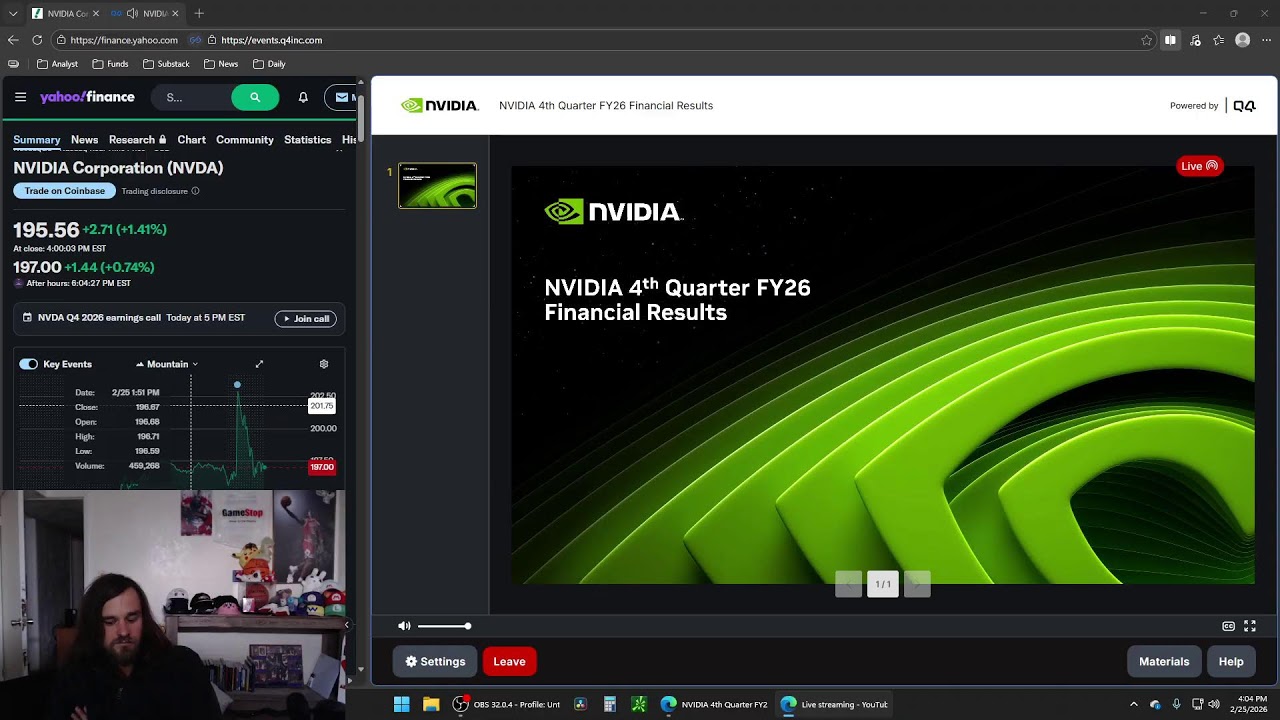This screenshot has width=1280, height=720.
Task: Open a new browser tab
Action: [x=199, y=13]
